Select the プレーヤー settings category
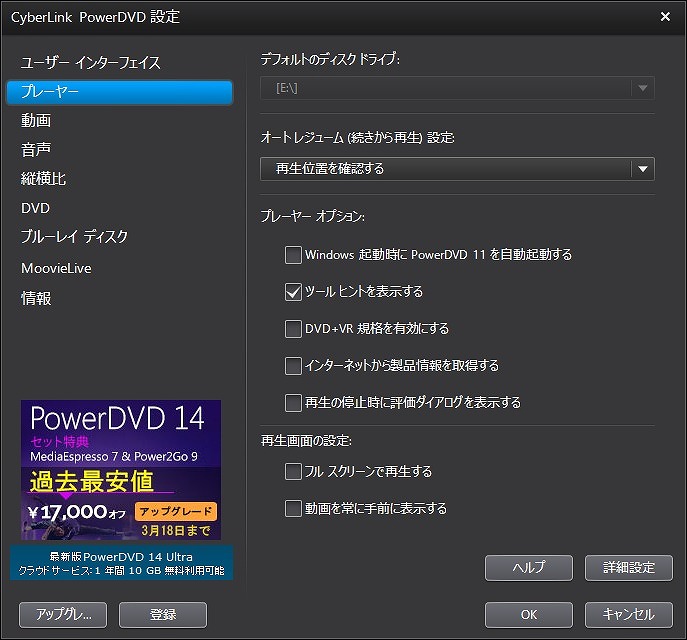The image size is (687, 640). coord(120,92)
